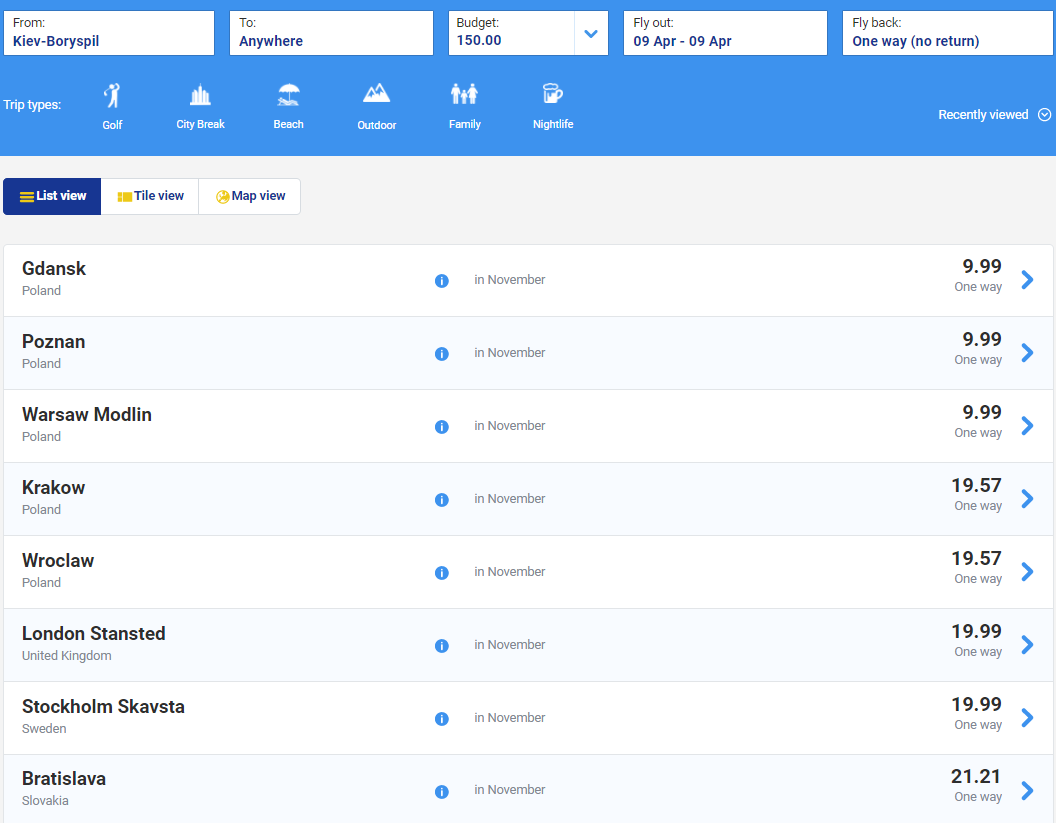Select Stockholm Skavsta destination

104,707
